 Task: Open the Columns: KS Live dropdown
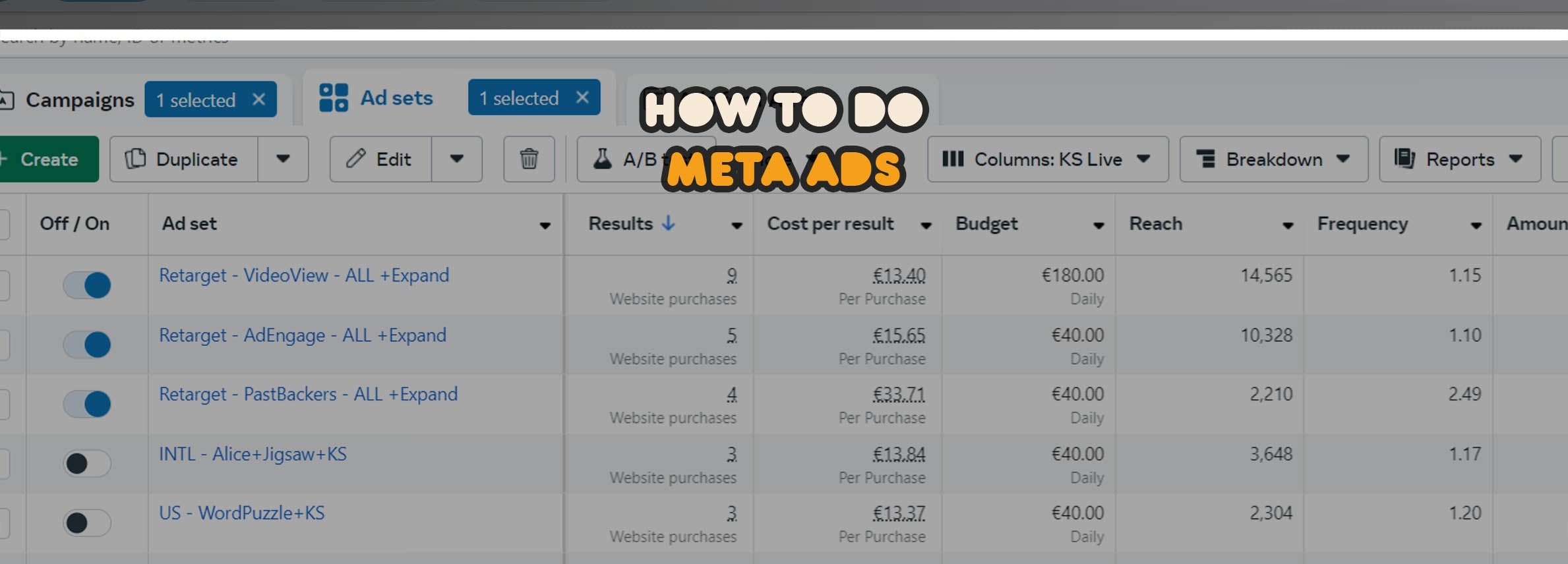pyautogui.click(x=1048, y=159)
